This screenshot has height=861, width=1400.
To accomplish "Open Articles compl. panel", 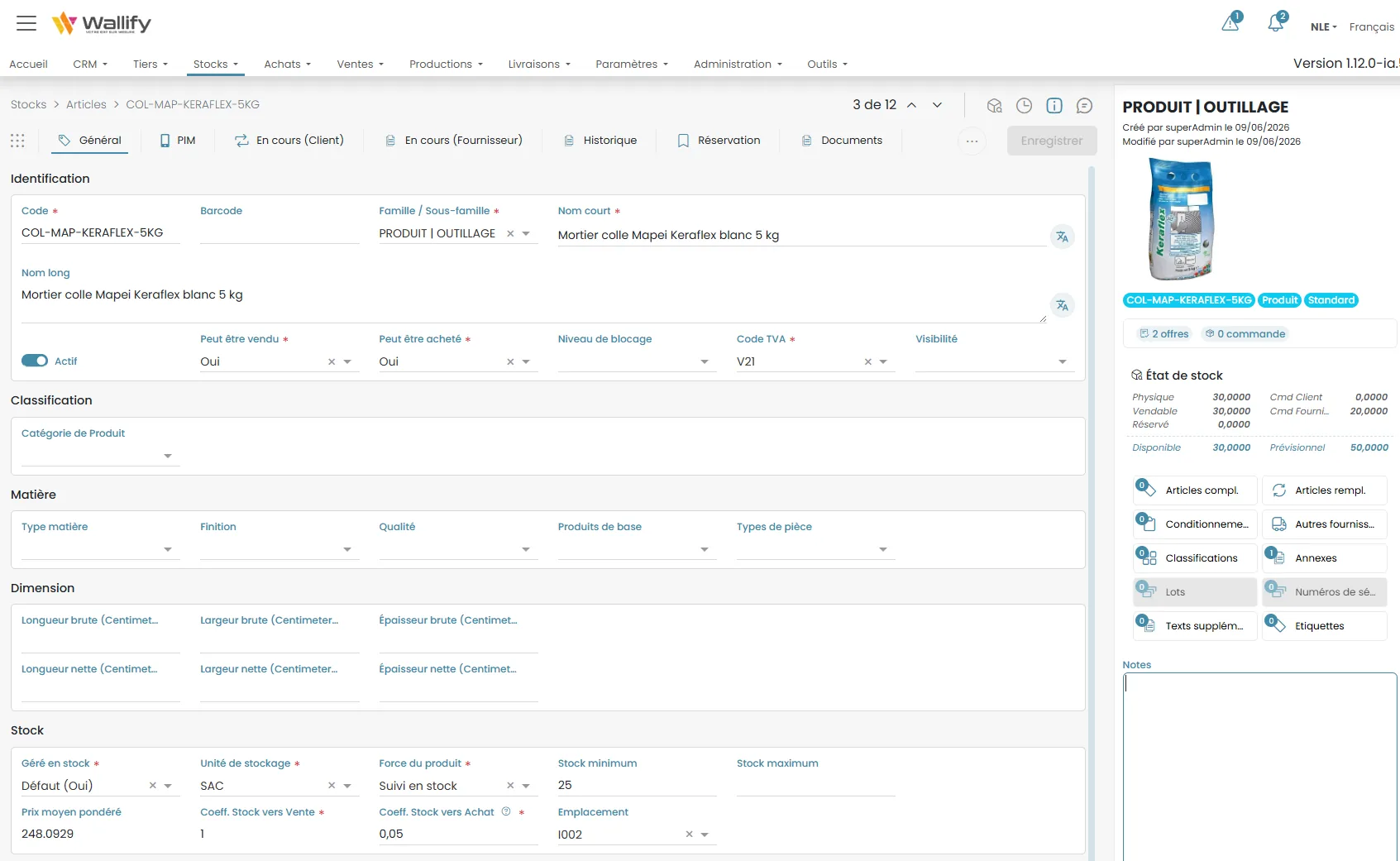I will tap(1195, 490).
